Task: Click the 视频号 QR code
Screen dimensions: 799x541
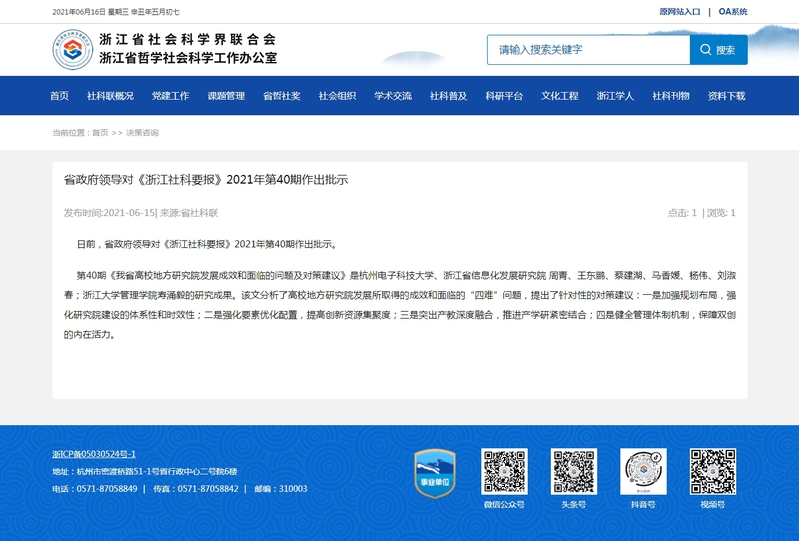Action: 712,471
